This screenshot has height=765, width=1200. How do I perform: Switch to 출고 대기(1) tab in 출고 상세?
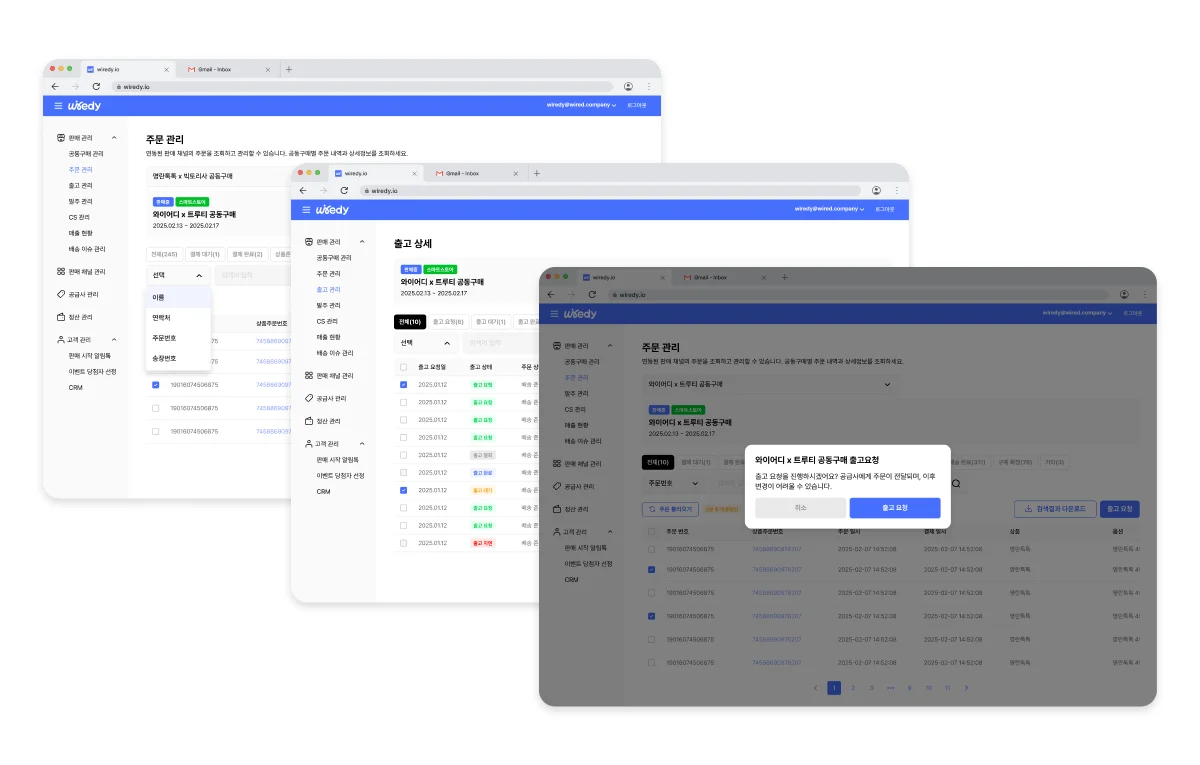click(x=491, y=321)
